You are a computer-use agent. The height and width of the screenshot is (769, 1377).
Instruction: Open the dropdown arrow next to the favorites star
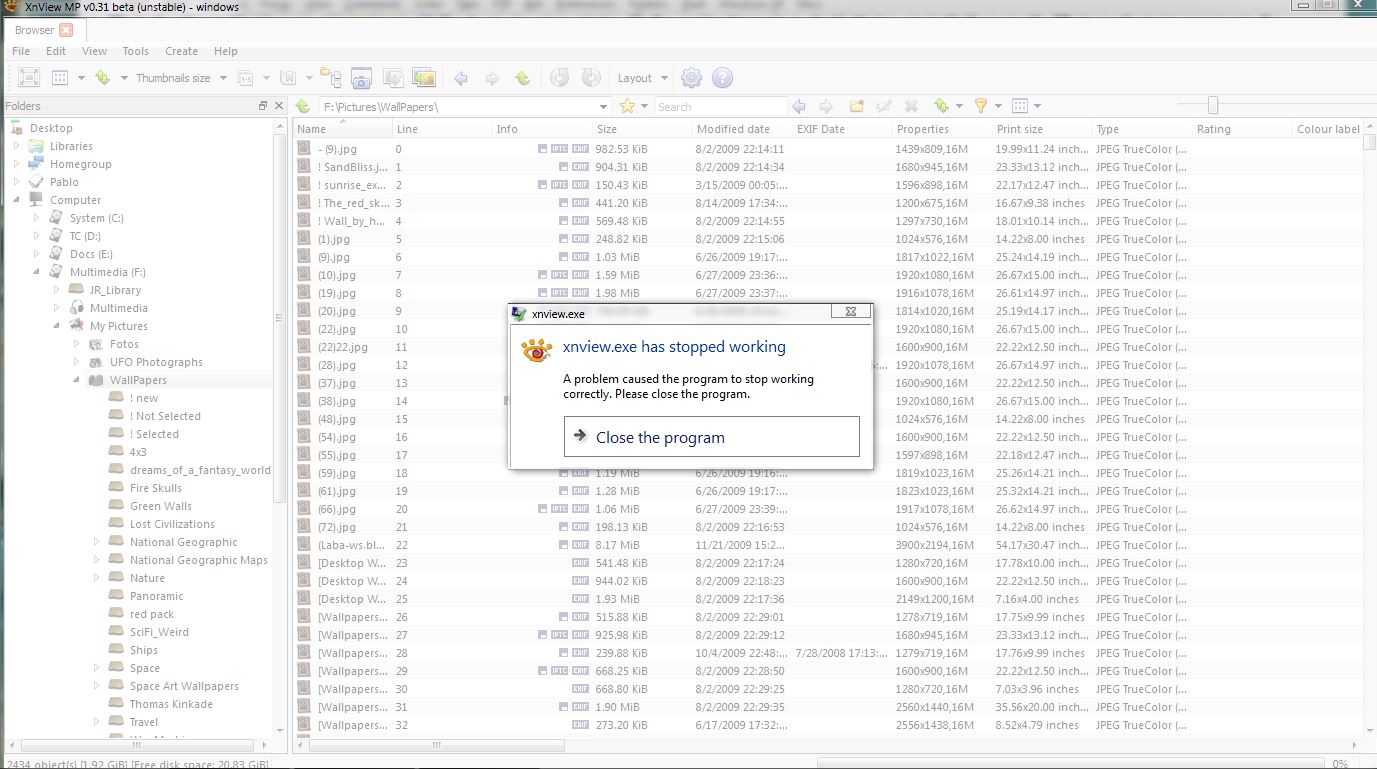tap(645, 106)
